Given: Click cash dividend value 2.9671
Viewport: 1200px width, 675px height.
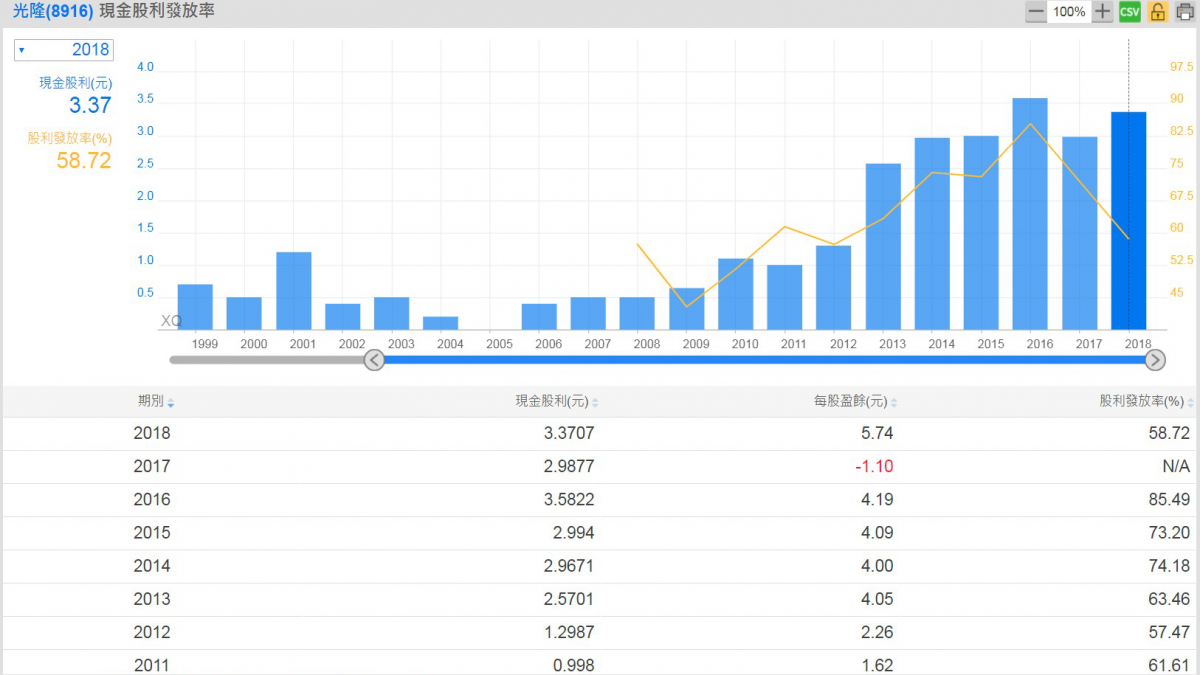Looking at the screenshot, I should 567,565.
